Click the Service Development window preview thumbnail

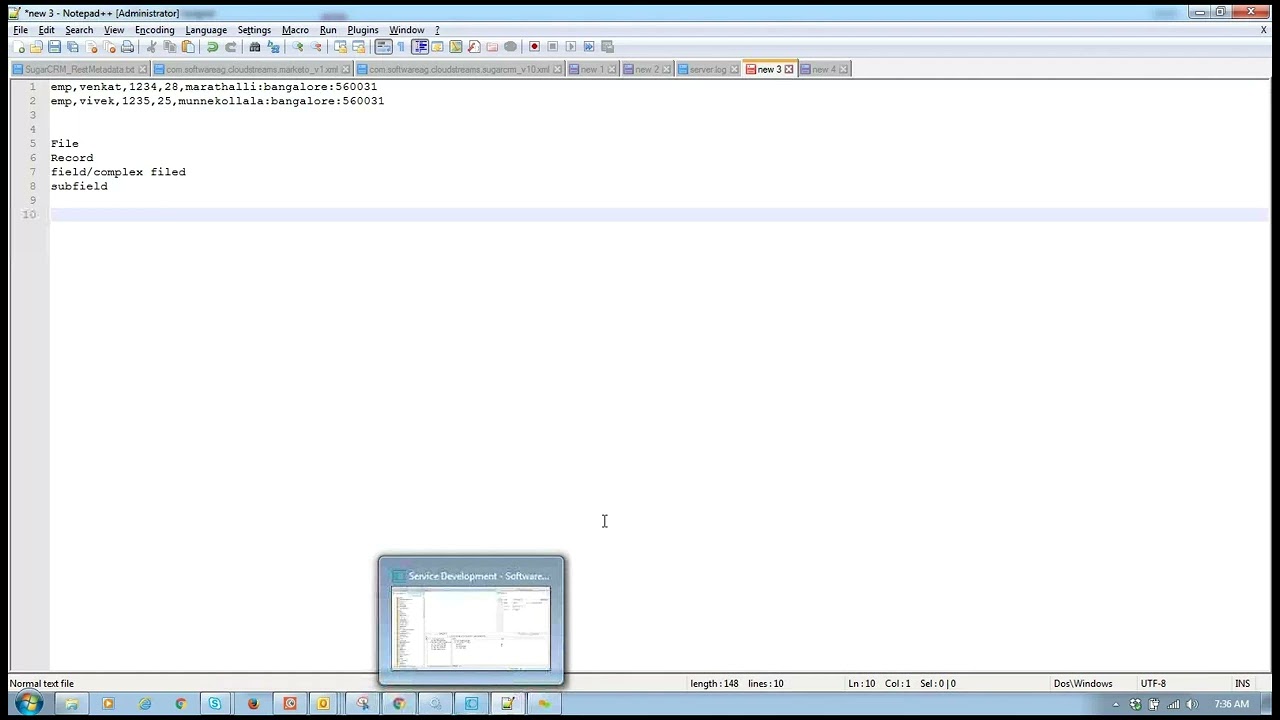coord(471,629)
